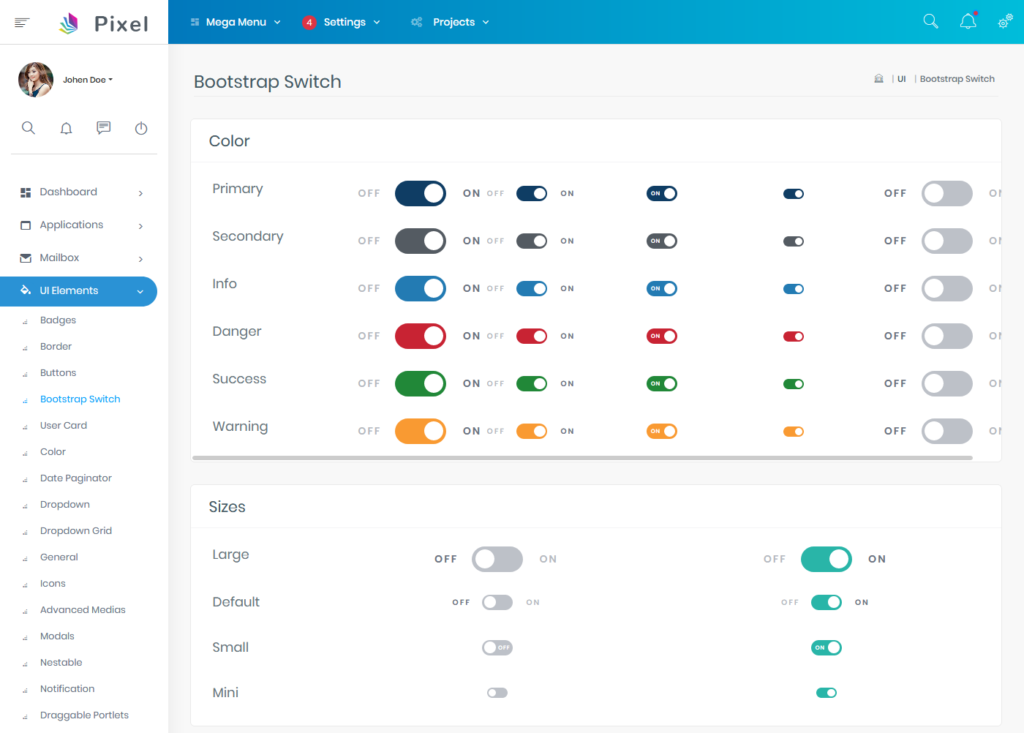Open the sidebar search icon below Johen Doe
Screen dimensions: 1024x733
(28, 128)
